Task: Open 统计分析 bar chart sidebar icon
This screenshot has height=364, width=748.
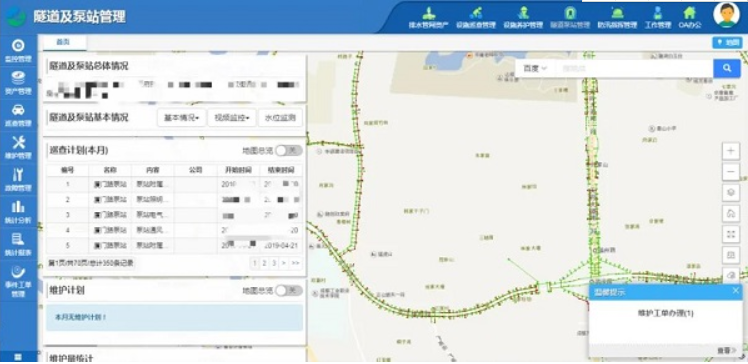Action: pyautogui.click(x=18, y=212)
